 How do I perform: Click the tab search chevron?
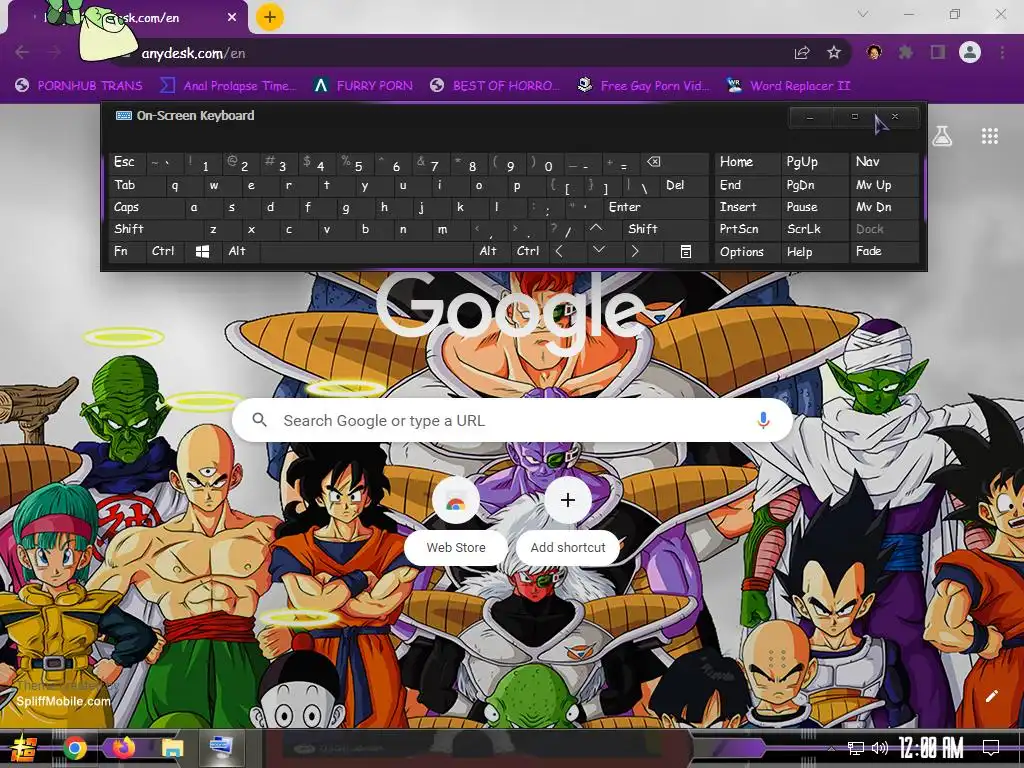coord(863,14)
